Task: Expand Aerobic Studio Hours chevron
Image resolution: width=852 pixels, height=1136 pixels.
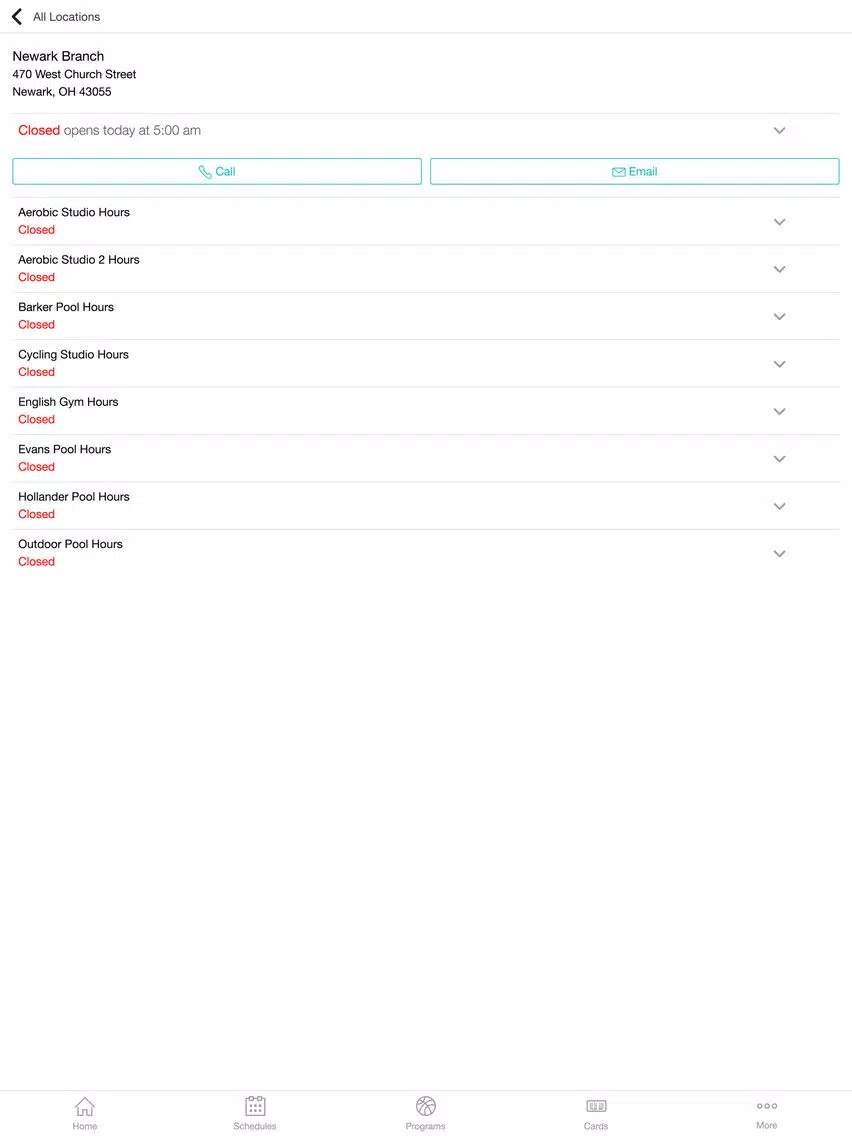Action: point(780,222)
